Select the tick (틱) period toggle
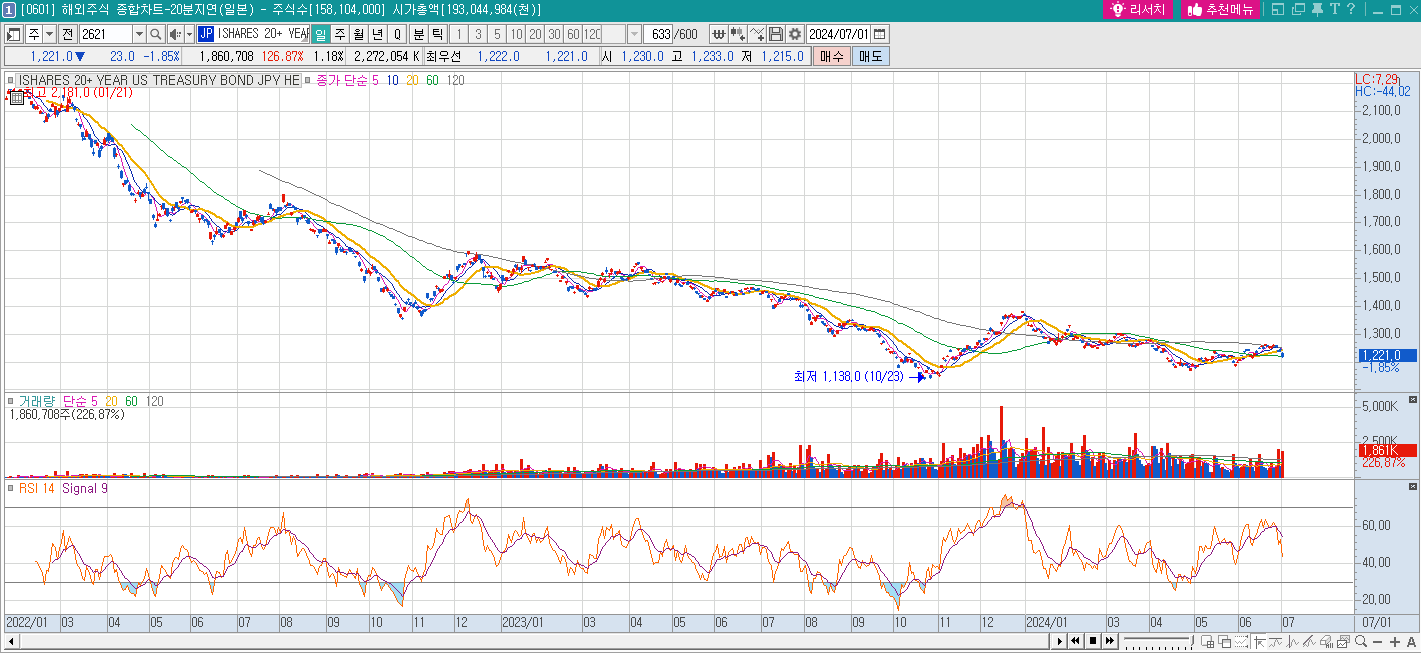Image resolution: width=1421 pixels, height=653 pixels. pos(438,34)
